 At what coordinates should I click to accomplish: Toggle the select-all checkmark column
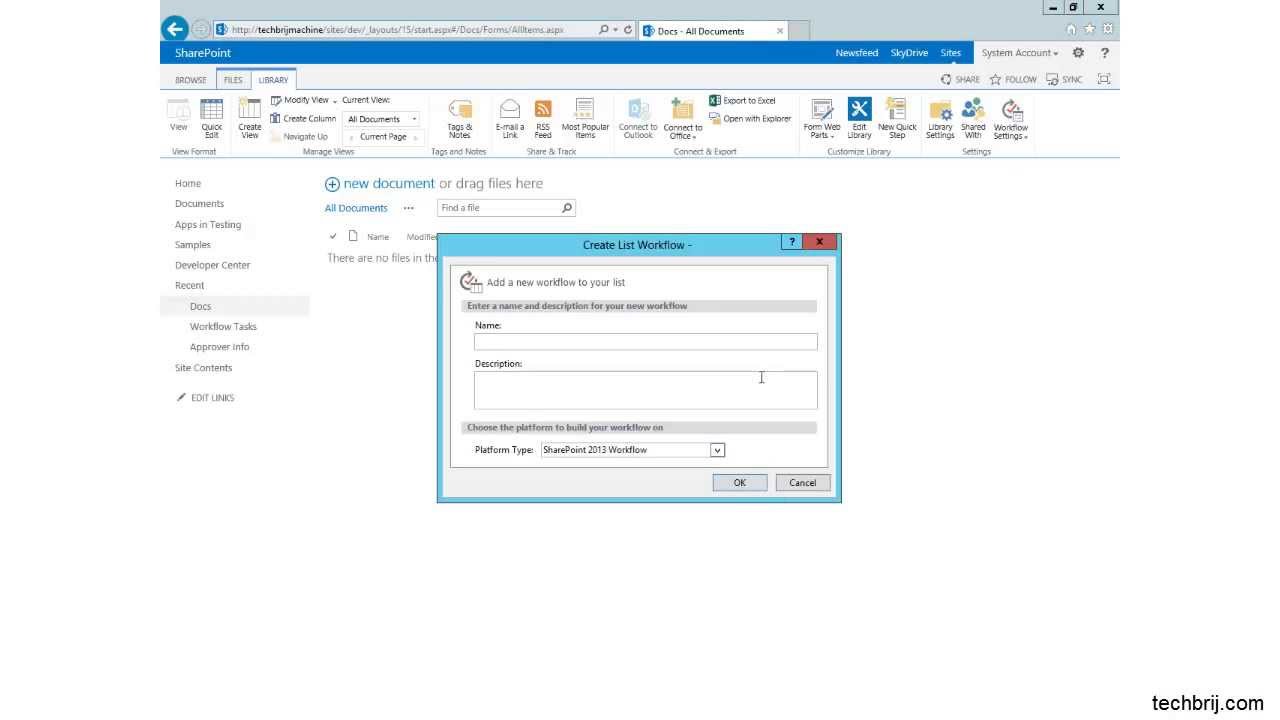(x=333, y=236)
